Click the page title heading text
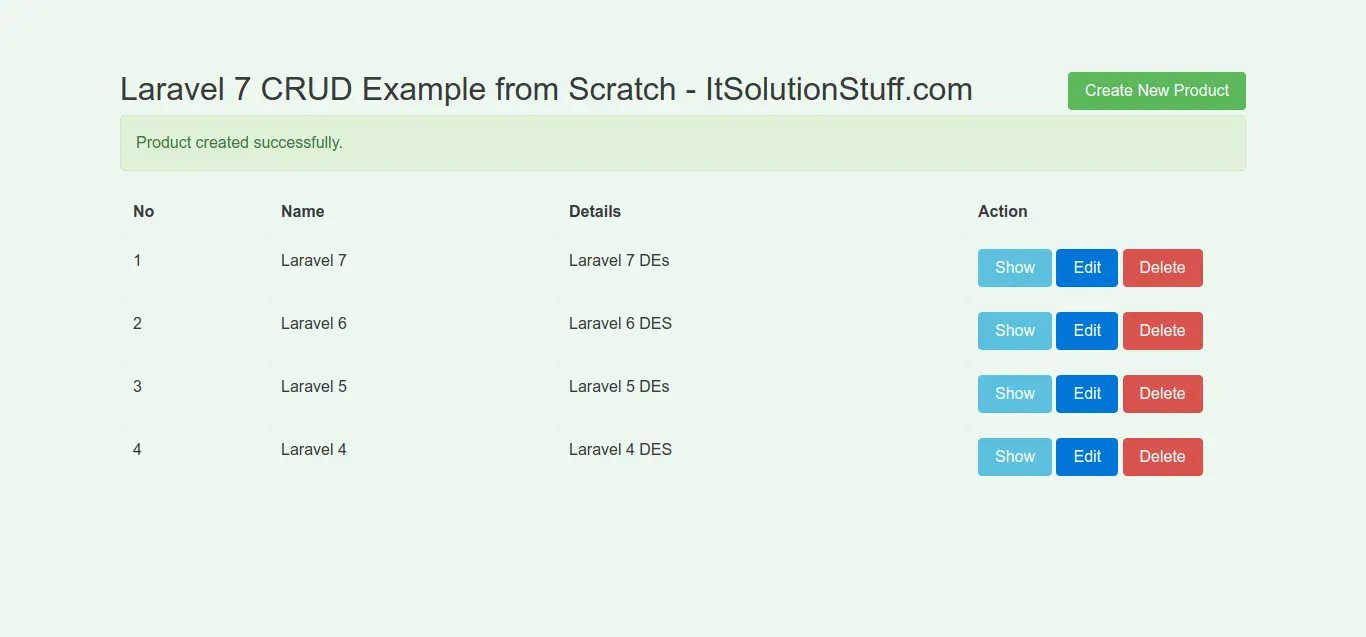This screenshot has width=1366, height=637. point(546,90)
